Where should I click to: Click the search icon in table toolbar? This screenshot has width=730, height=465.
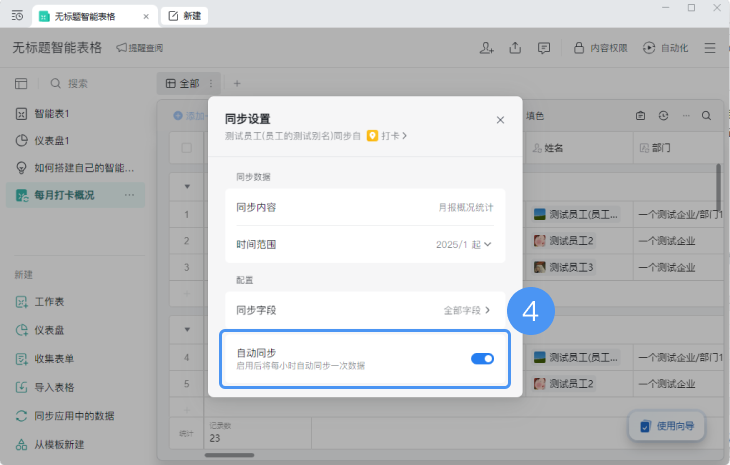(x=706, y=115)
